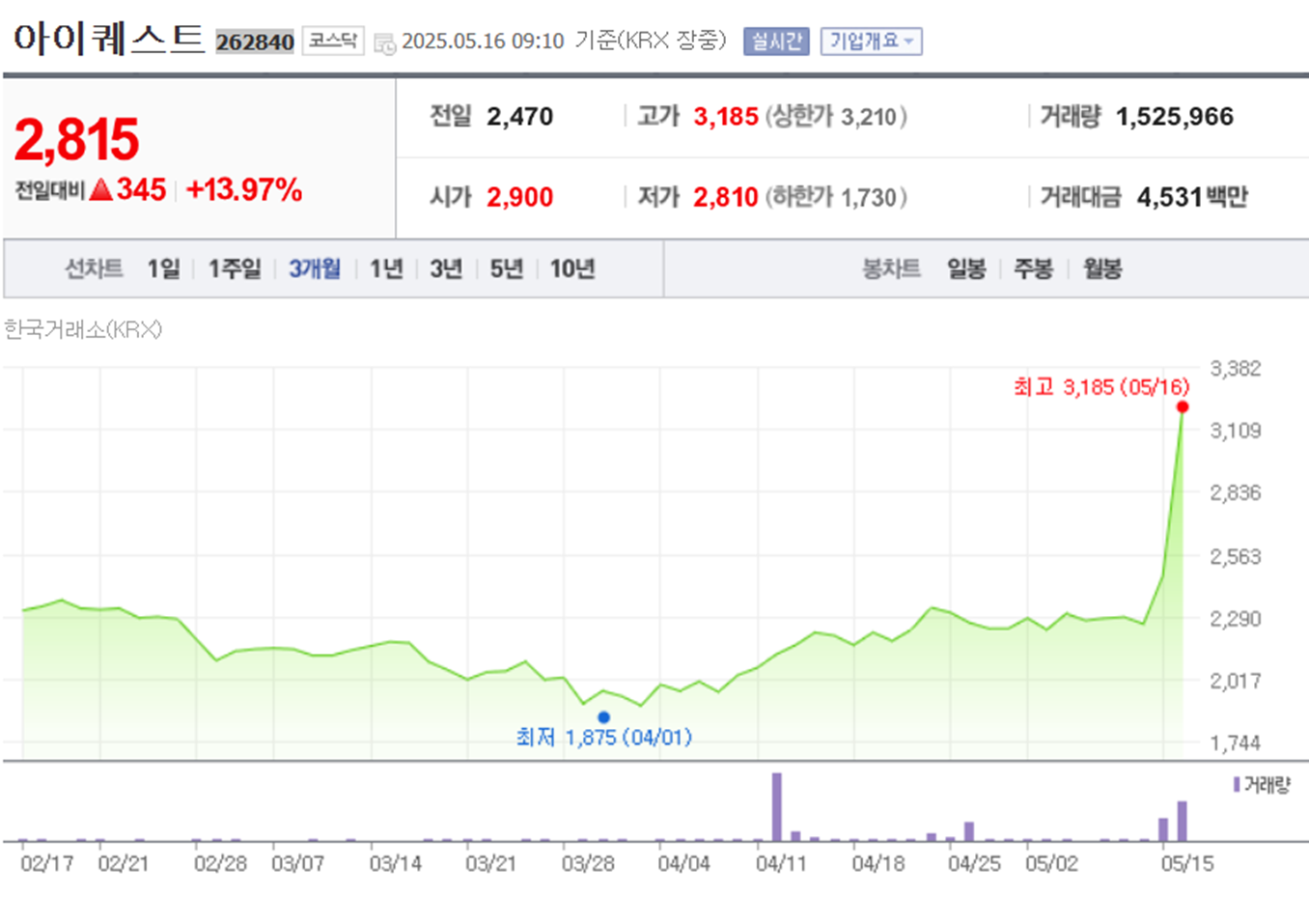1309x924 pixels.
Task: Click the 상한가 3,210 text
Action: click(x=836, y=117)
